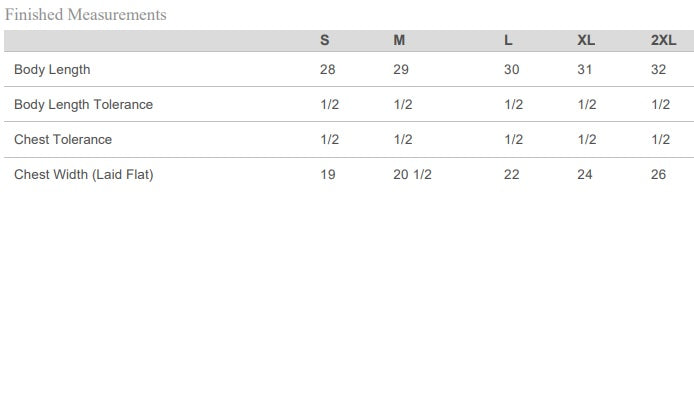This screenshot has width=694, height=400.
Task: Click the Finished Measurements heading
Action: 86,15
